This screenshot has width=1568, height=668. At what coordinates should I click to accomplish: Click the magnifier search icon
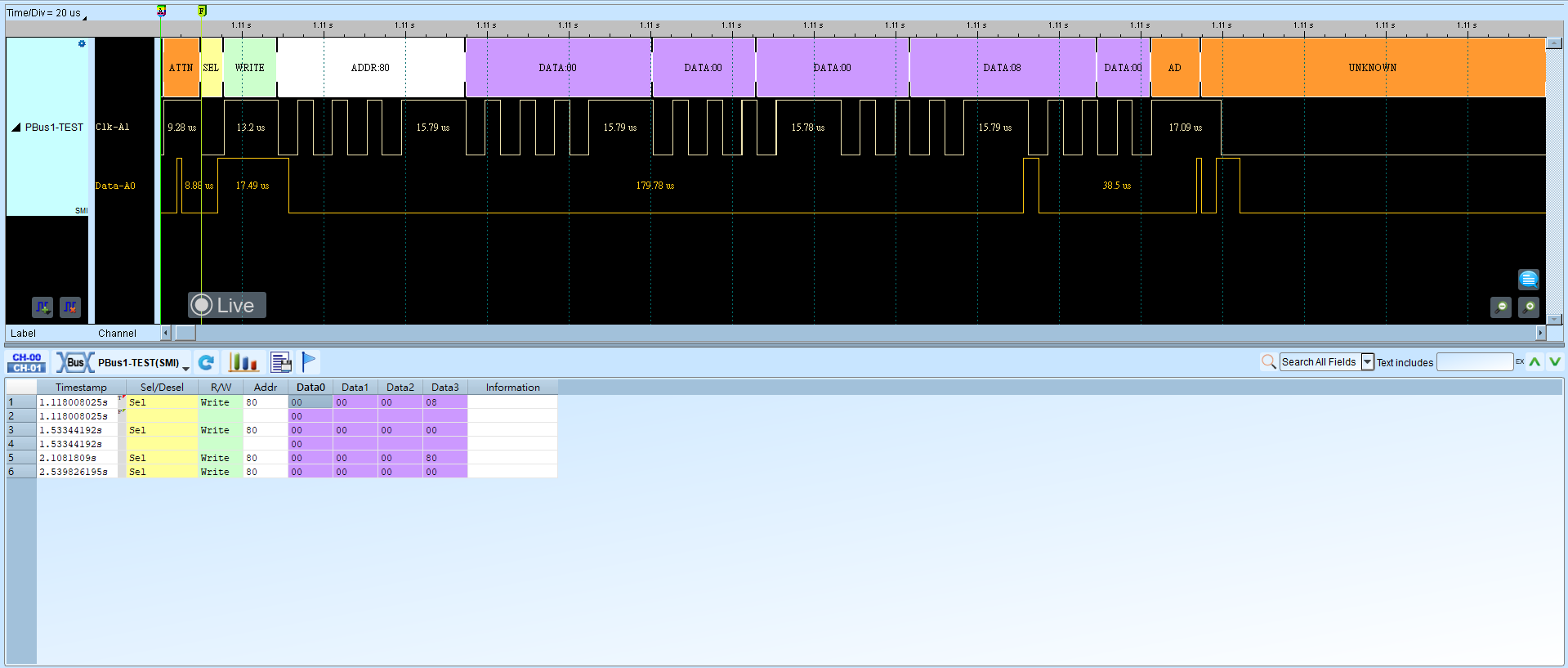(1268, 361)
